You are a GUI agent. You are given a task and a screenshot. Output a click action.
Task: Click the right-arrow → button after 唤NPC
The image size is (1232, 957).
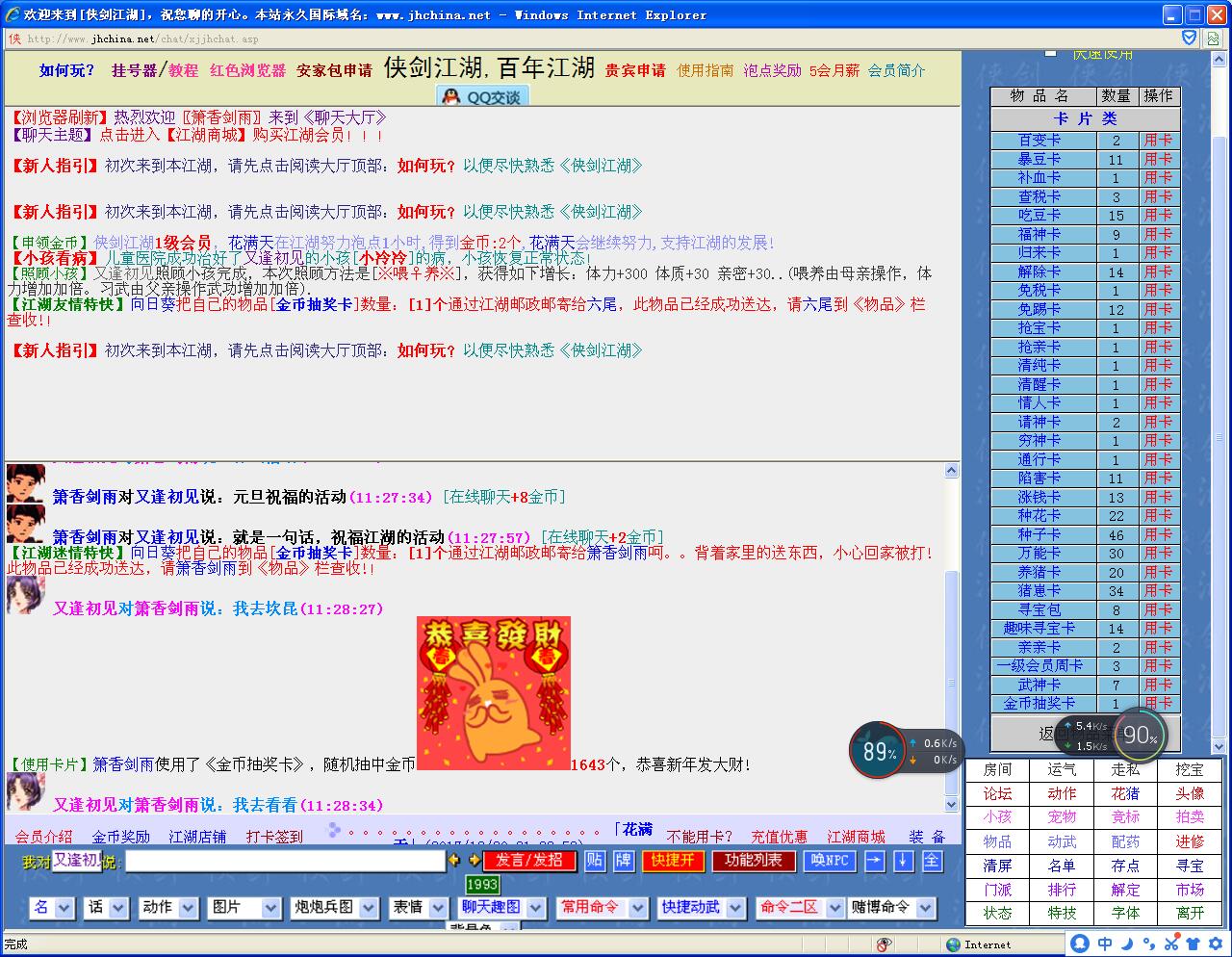pos(874,861)
